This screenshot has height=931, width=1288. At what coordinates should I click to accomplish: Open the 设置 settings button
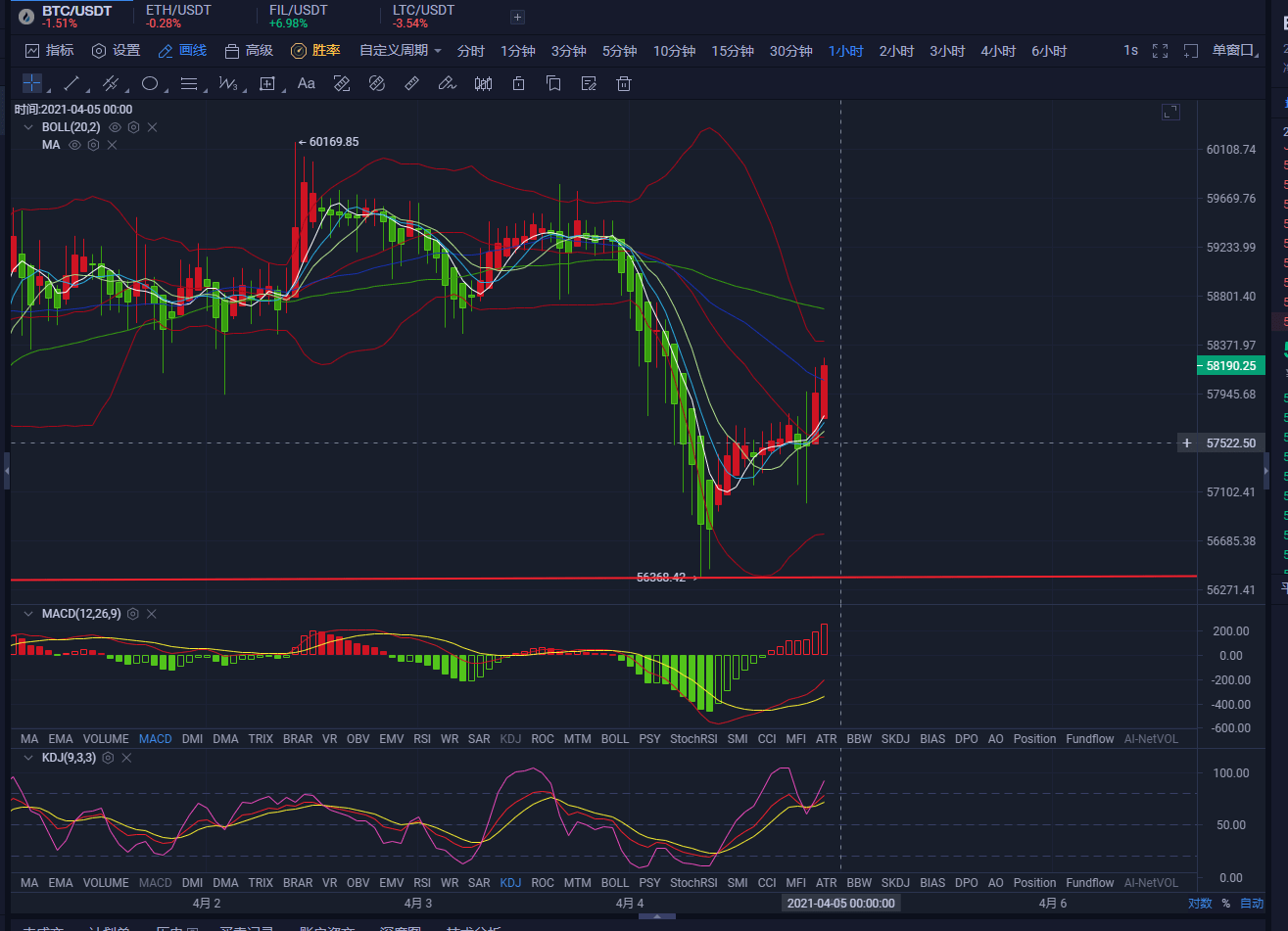click(x=116, y=51)
